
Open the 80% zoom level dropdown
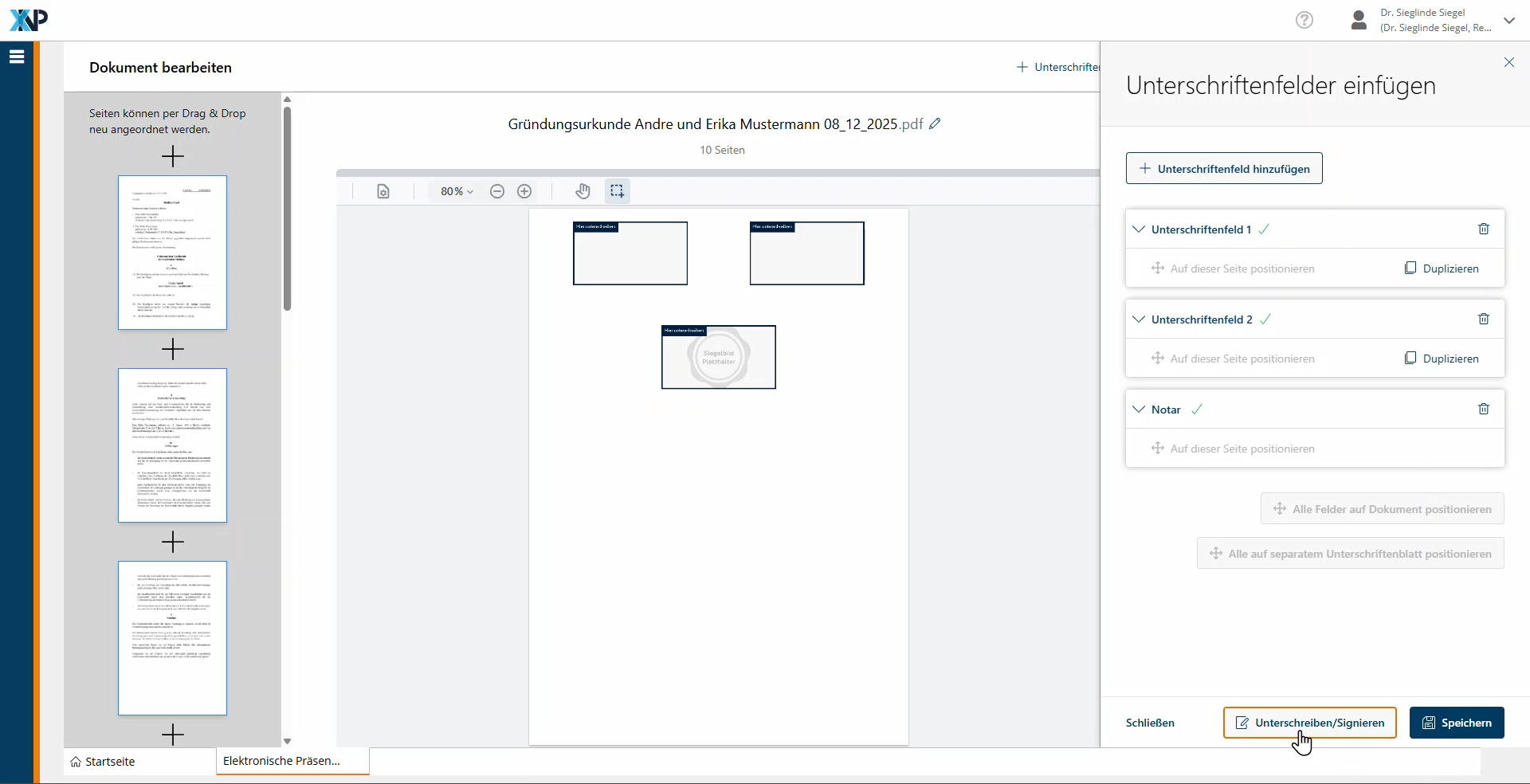click(457, 191)
